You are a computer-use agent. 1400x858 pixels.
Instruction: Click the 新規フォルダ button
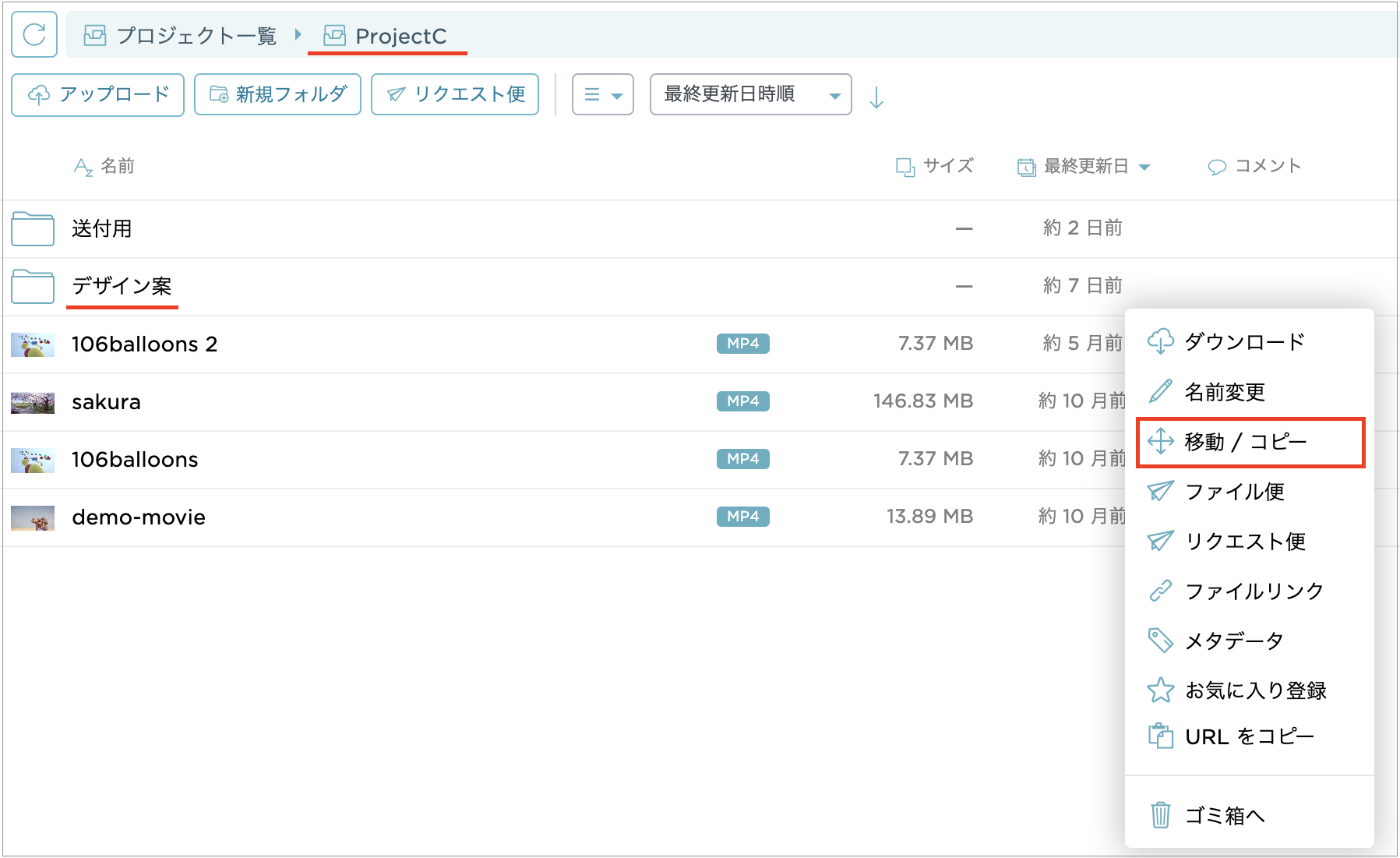277,95
